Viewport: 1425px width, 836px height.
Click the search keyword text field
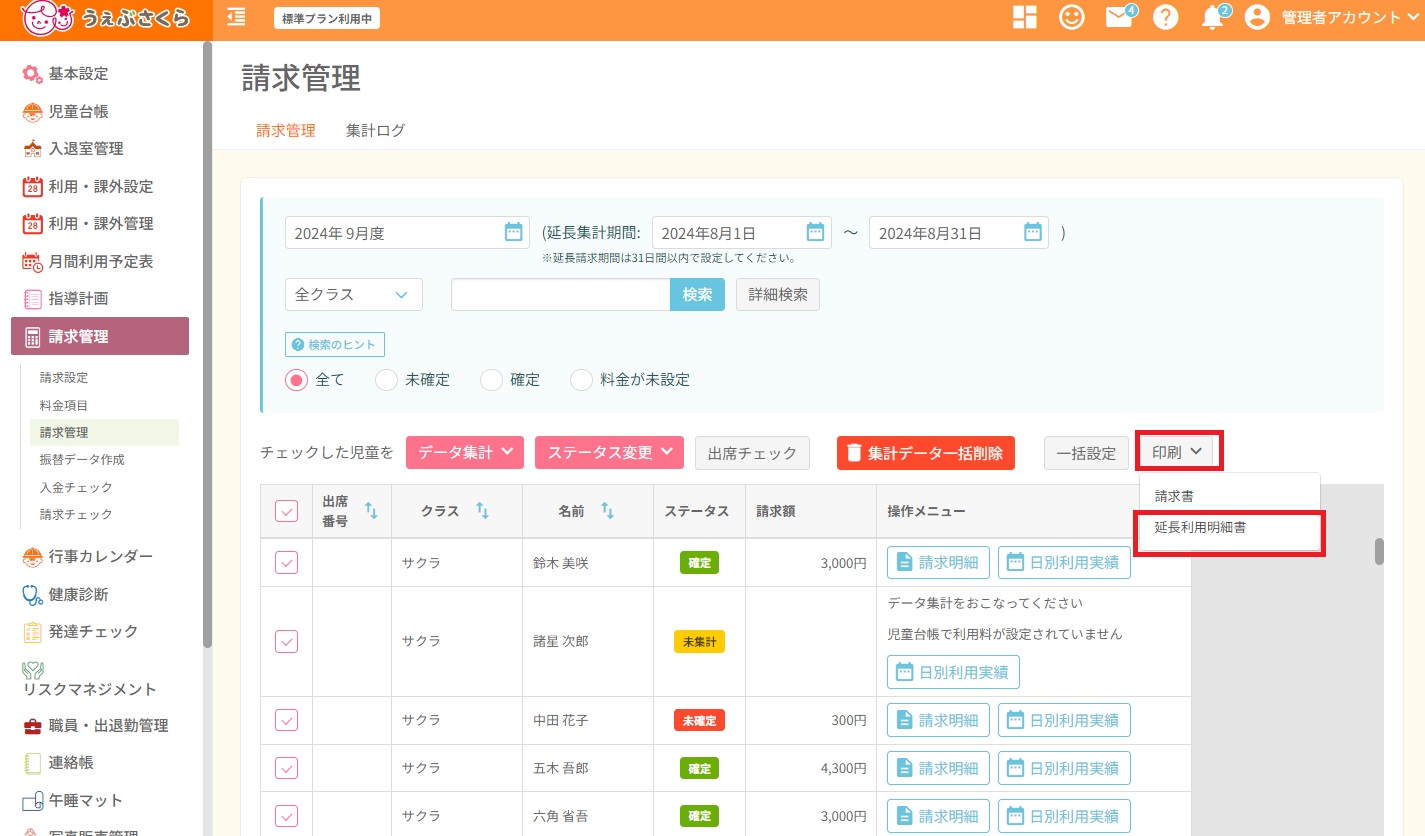tap(560, 295)
